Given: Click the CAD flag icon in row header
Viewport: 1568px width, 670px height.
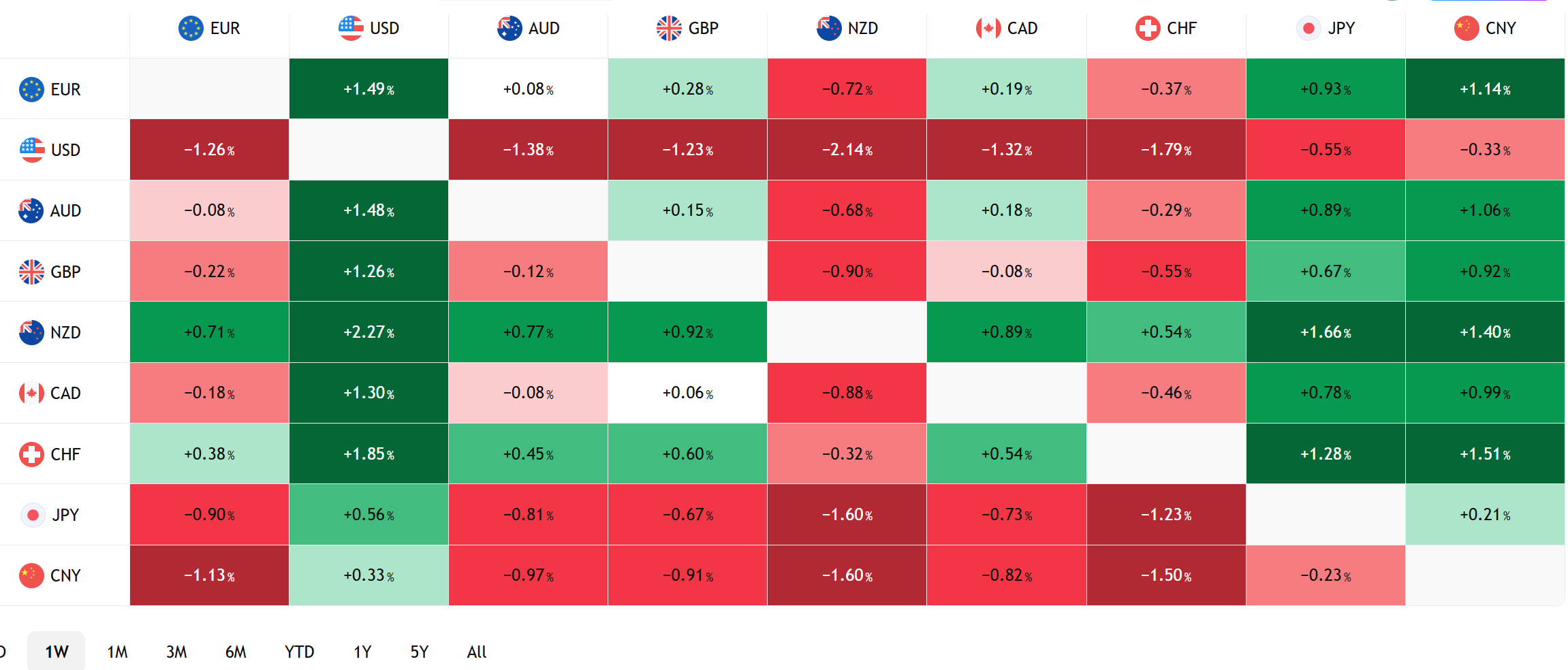Looking at the screenshot, I should (31, 394).
